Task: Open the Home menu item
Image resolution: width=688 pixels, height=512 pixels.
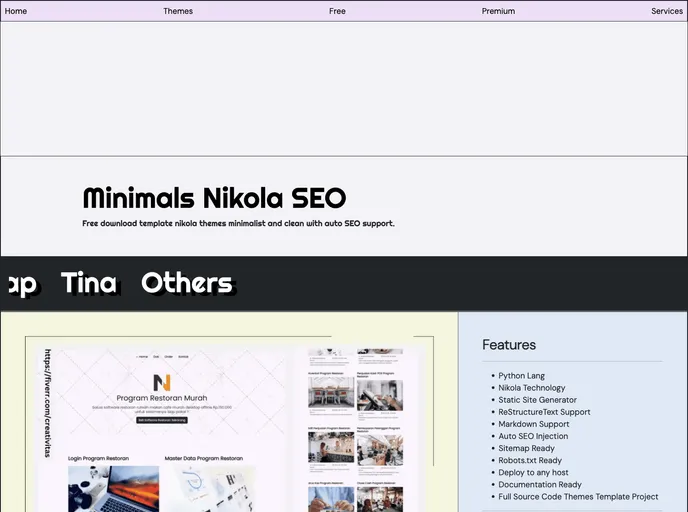Action: coord(16,11)
